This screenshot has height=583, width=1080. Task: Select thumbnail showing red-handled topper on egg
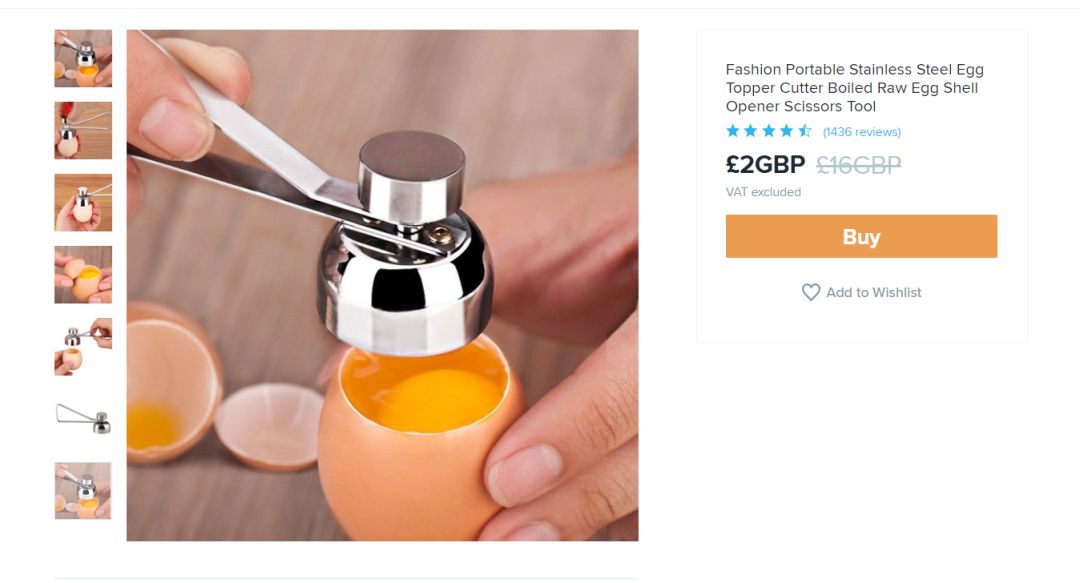83,130
